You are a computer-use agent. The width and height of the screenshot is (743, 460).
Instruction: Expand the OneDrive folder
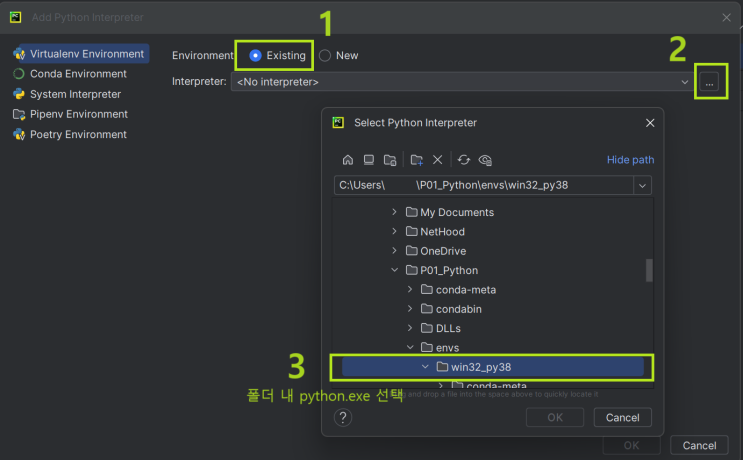[x=394, y=251]
